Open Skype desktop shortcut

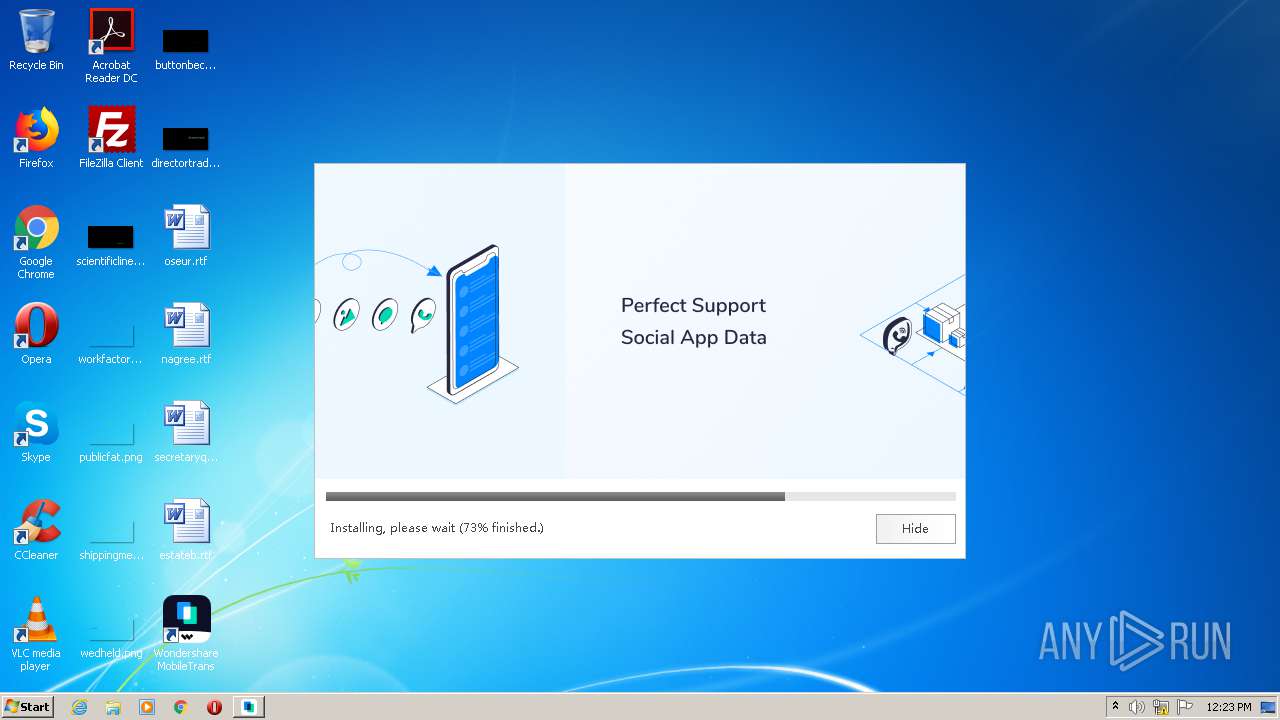(x=36, y=432)
